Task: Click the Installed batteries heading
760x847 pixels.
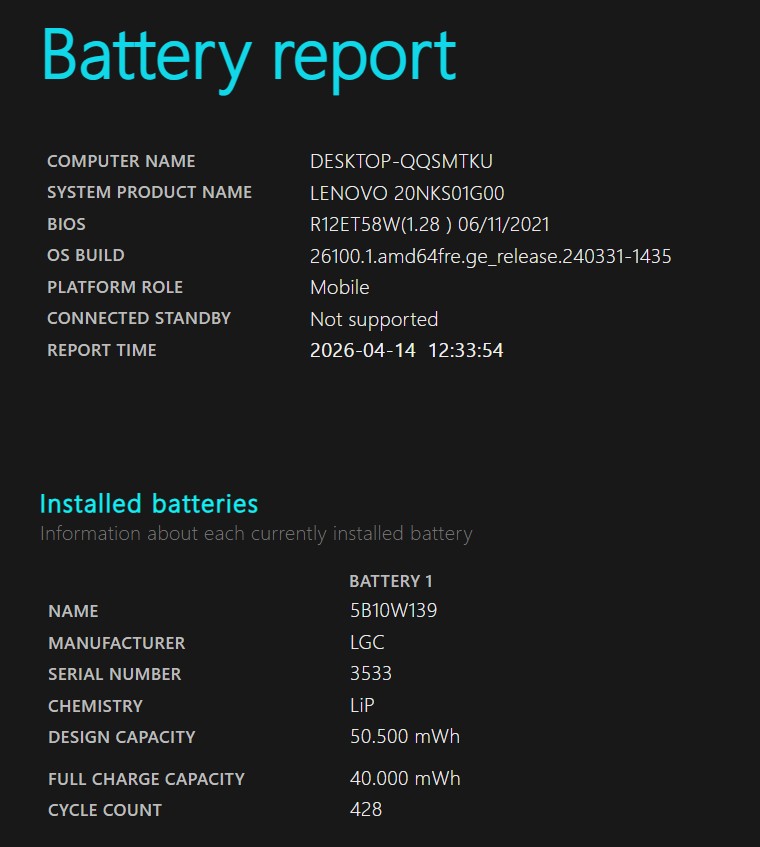Action: [149, 503]
